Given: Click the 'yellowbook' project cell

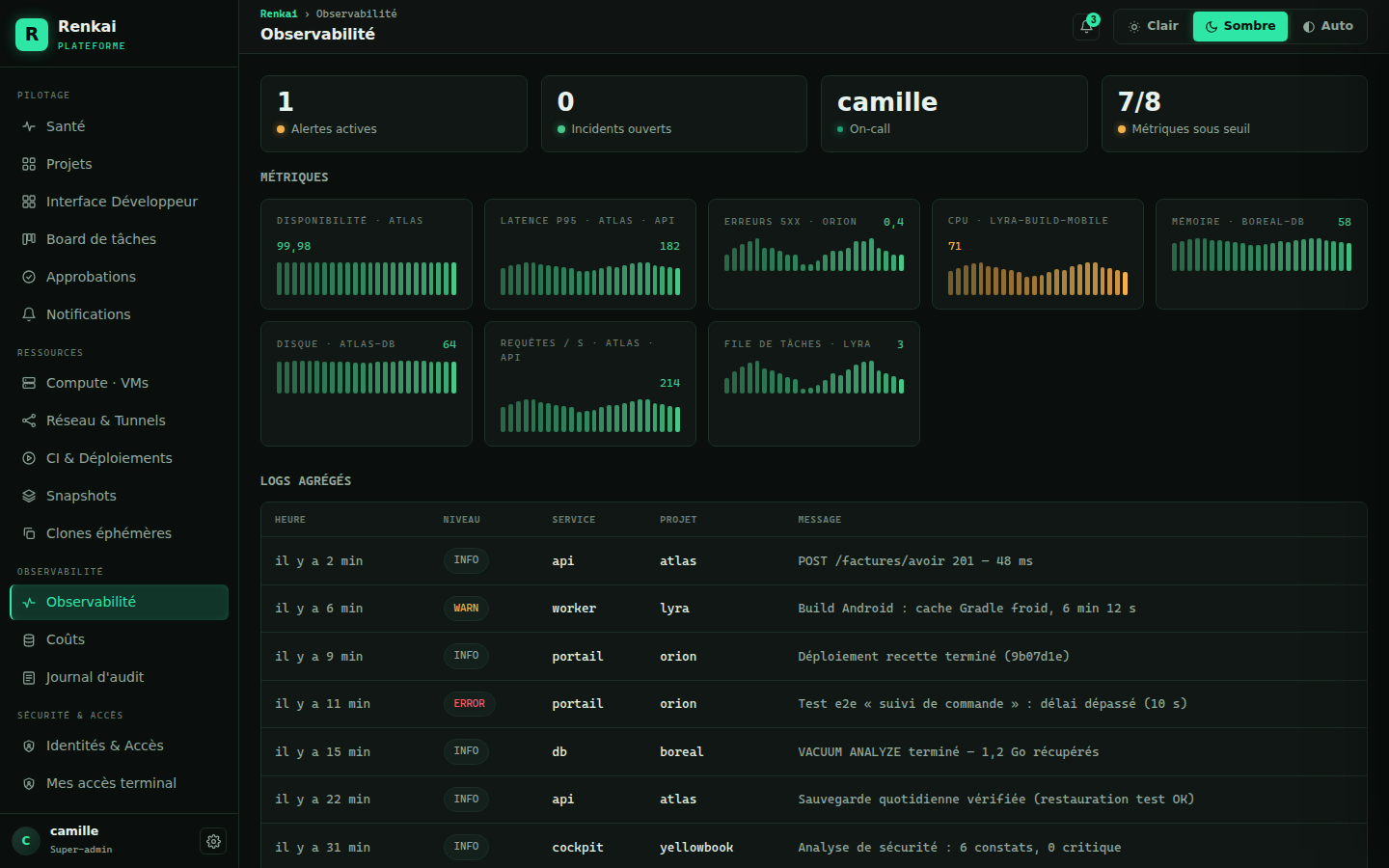Looking at the screenshot, I should [696, 848].
